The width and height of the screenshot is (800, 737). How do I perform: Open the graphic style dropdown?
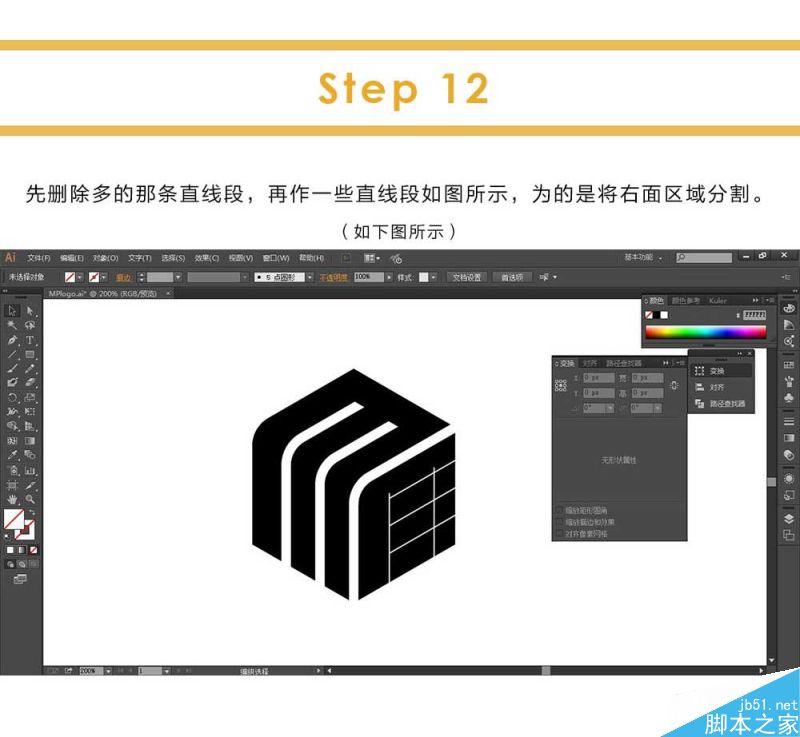433,277
